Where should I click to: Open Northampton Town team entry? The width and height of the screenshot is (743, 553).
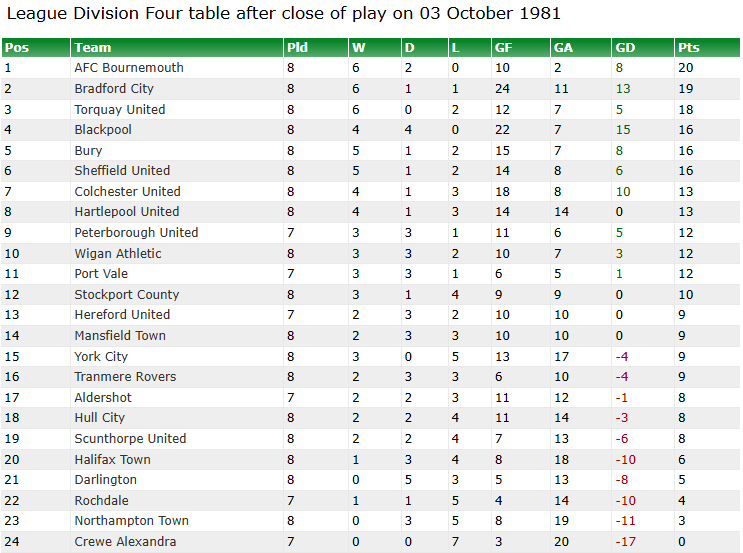tap(131, 521)
